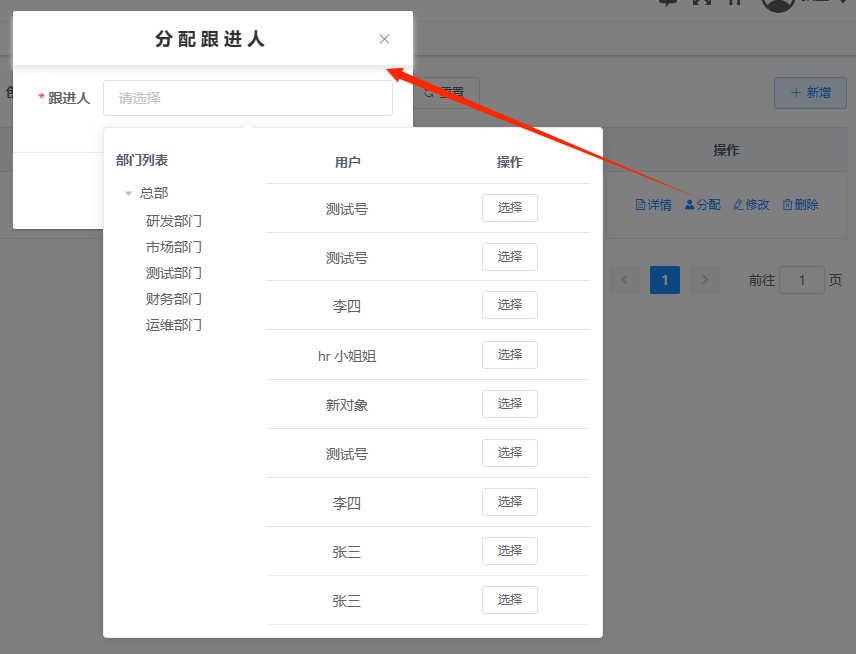Screen dimensions: 856x654
Task: Focus the 前往 page number input
Action: click(x=801, y=280)
